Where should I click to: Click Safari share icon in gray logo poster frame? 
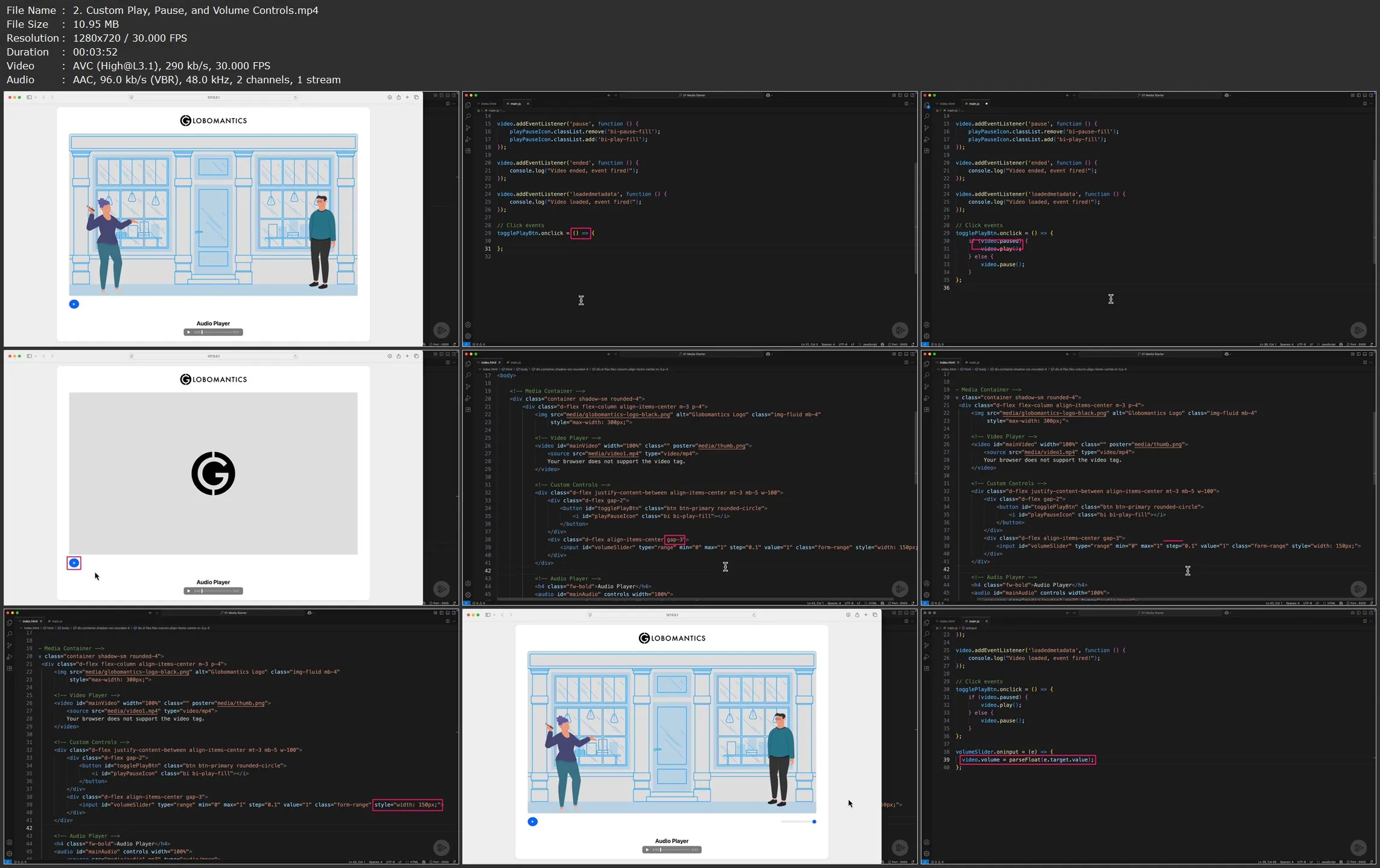pyautogui.click(x=398, y=356)
